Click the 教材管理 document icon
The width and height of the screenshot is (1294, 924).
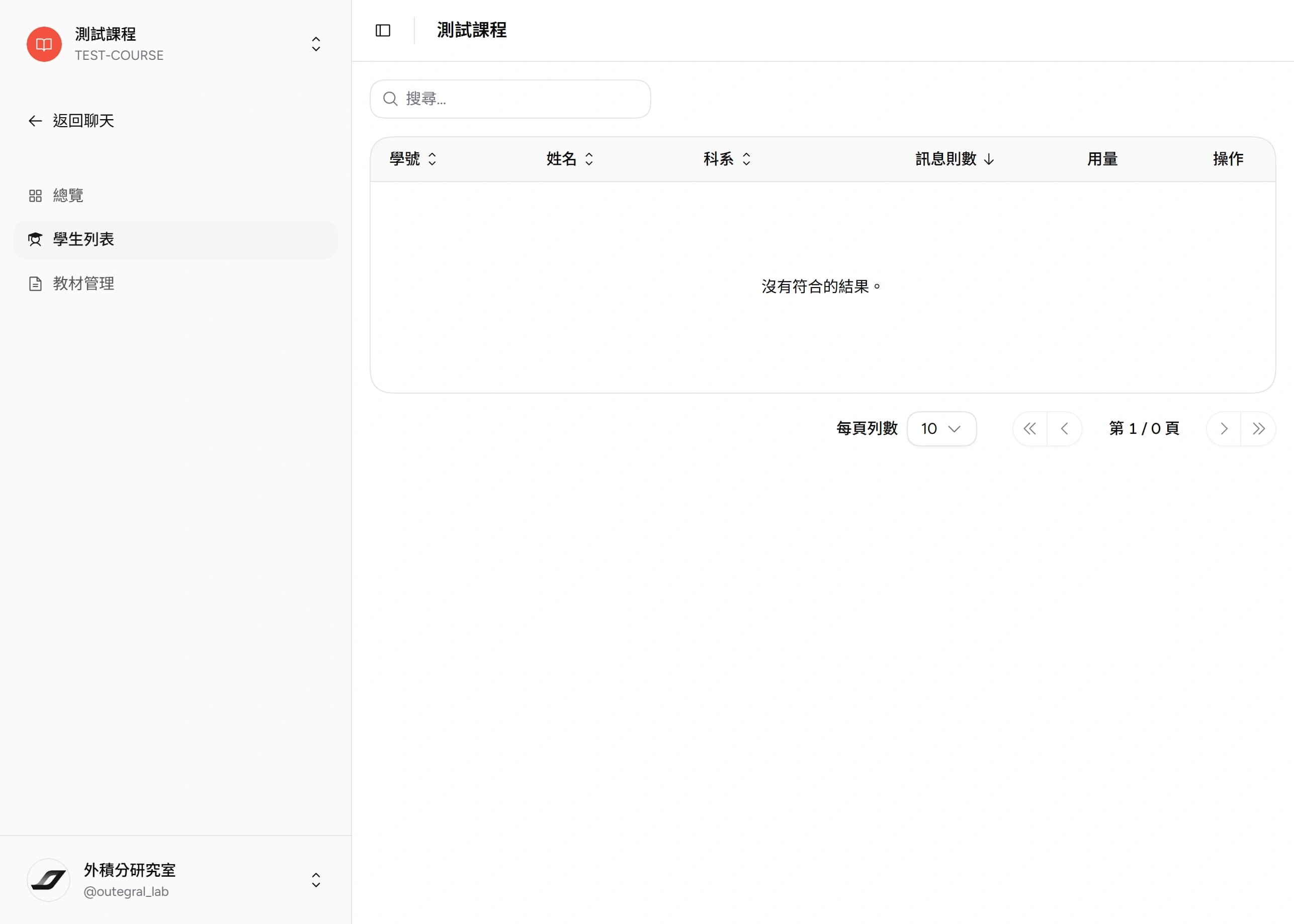pyautogui.click(x=35, y=284)
